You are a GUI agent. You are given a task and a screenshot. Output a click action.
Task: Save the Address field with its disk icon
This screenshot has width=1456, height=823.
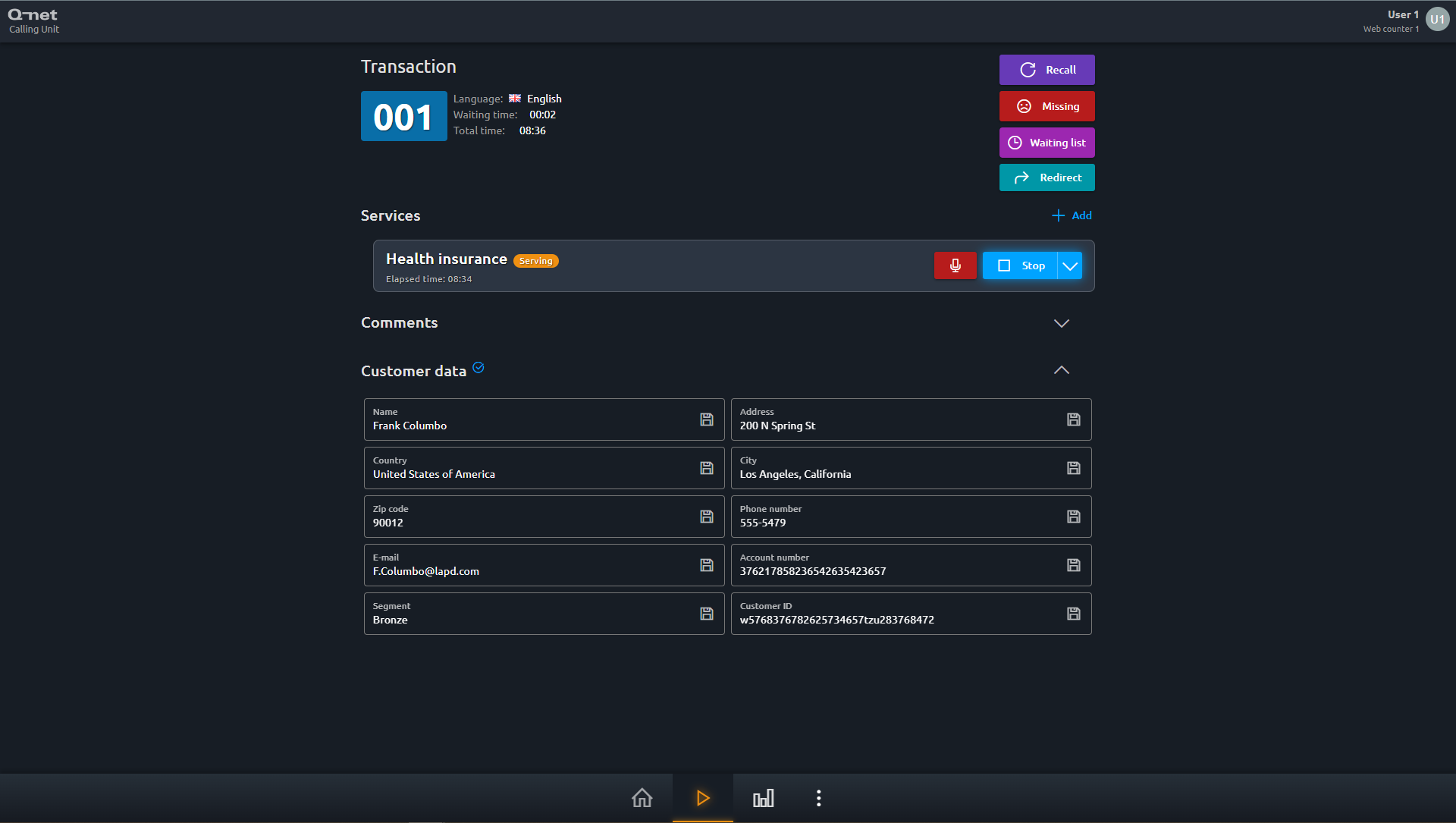tap(1074, 419)
